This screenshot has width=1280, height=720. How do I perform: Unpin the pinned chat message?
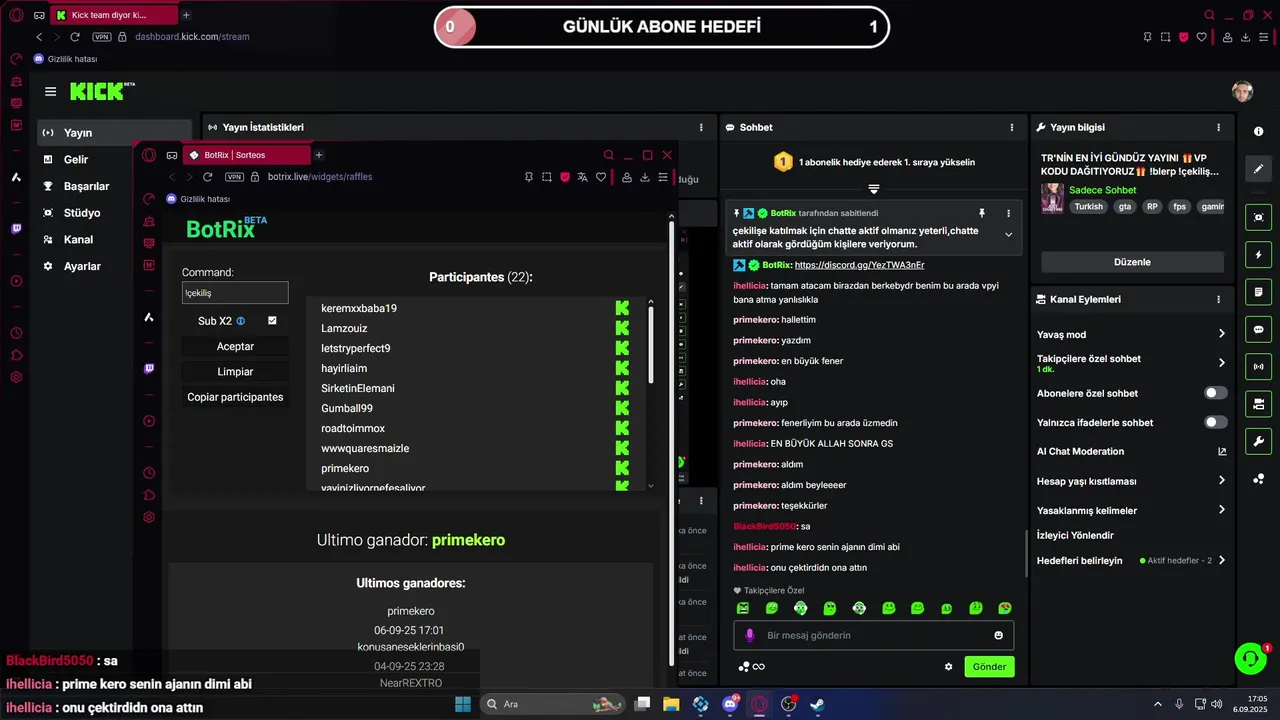tap(982, 213)
